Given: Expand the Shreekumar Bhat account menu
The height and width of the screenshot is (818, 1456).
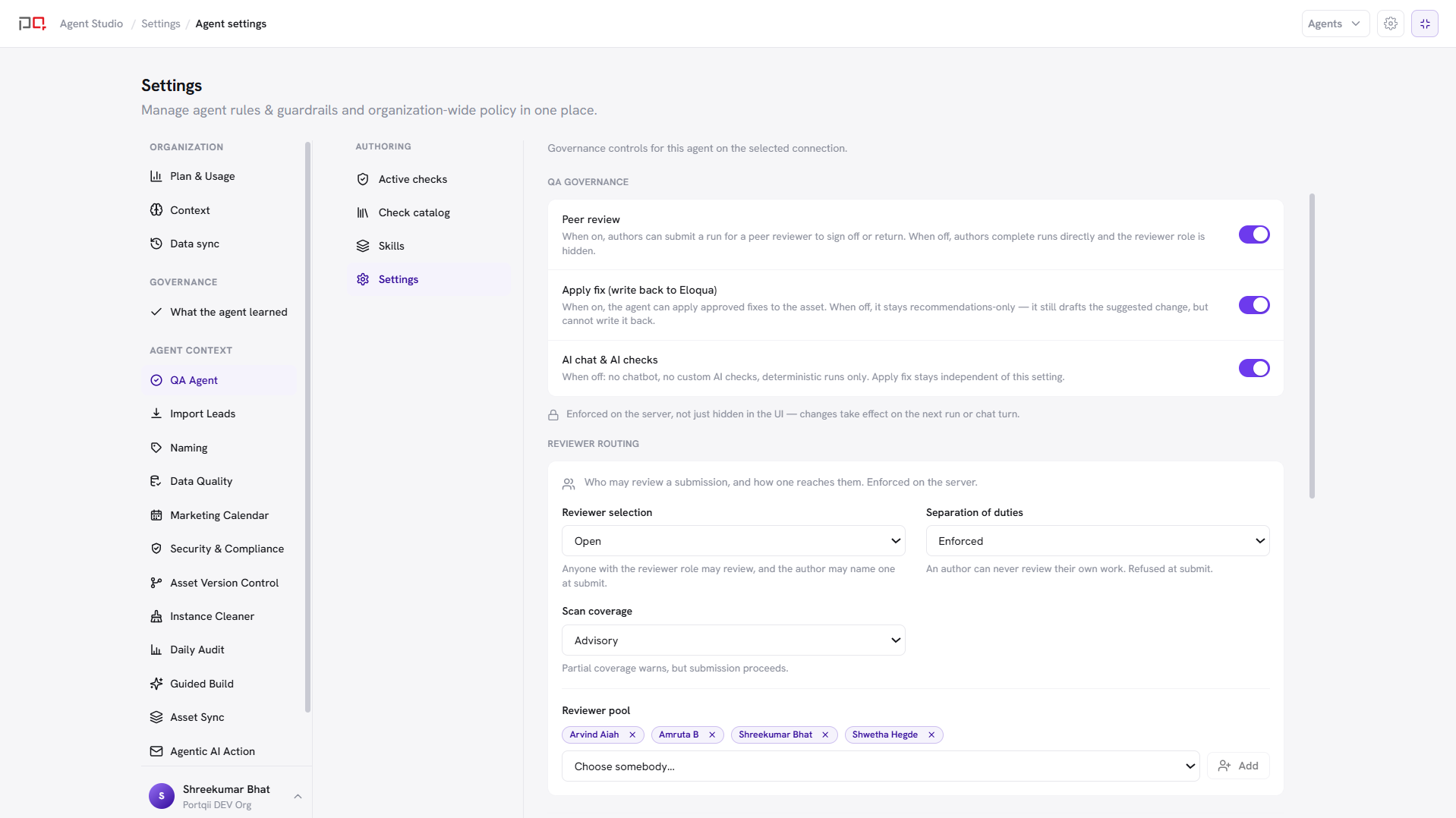Looking at the screenshot, I should [298, 796].
